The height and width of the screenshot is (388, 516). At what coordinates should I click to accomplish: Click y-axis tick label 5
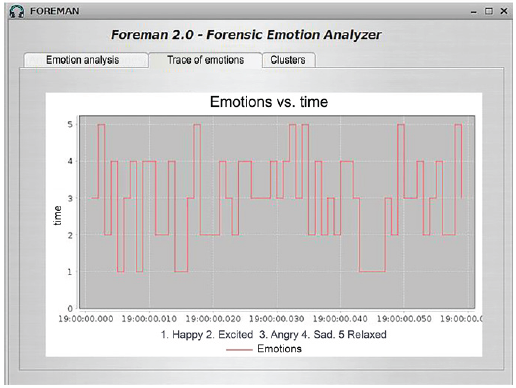click(x=70, y=125)
